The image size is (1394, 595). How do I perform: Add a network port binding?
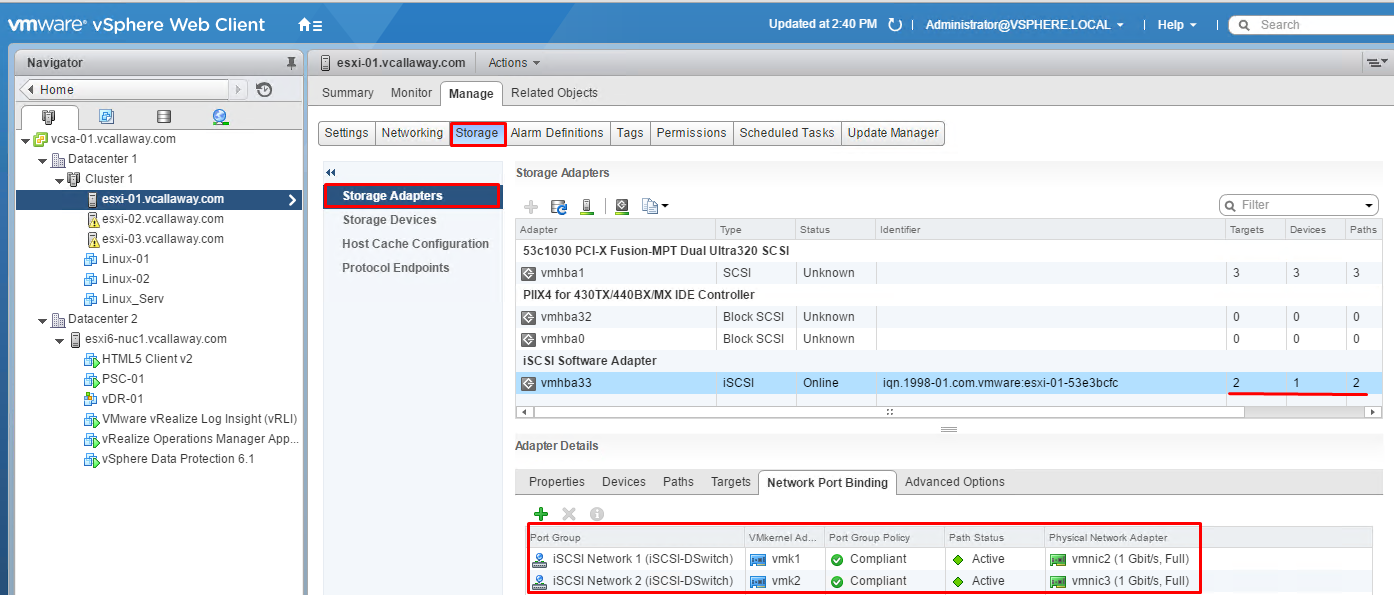click(x=541, y=514)
